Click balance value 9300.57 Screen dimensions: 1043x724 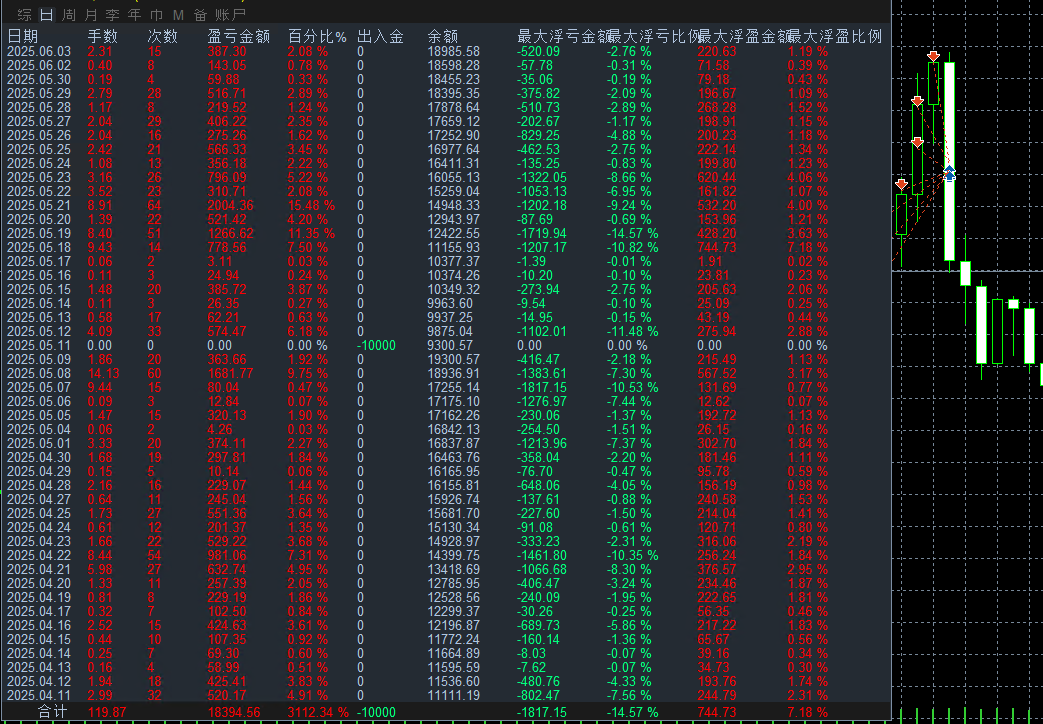pyautogui.click(x=450, y=345)
